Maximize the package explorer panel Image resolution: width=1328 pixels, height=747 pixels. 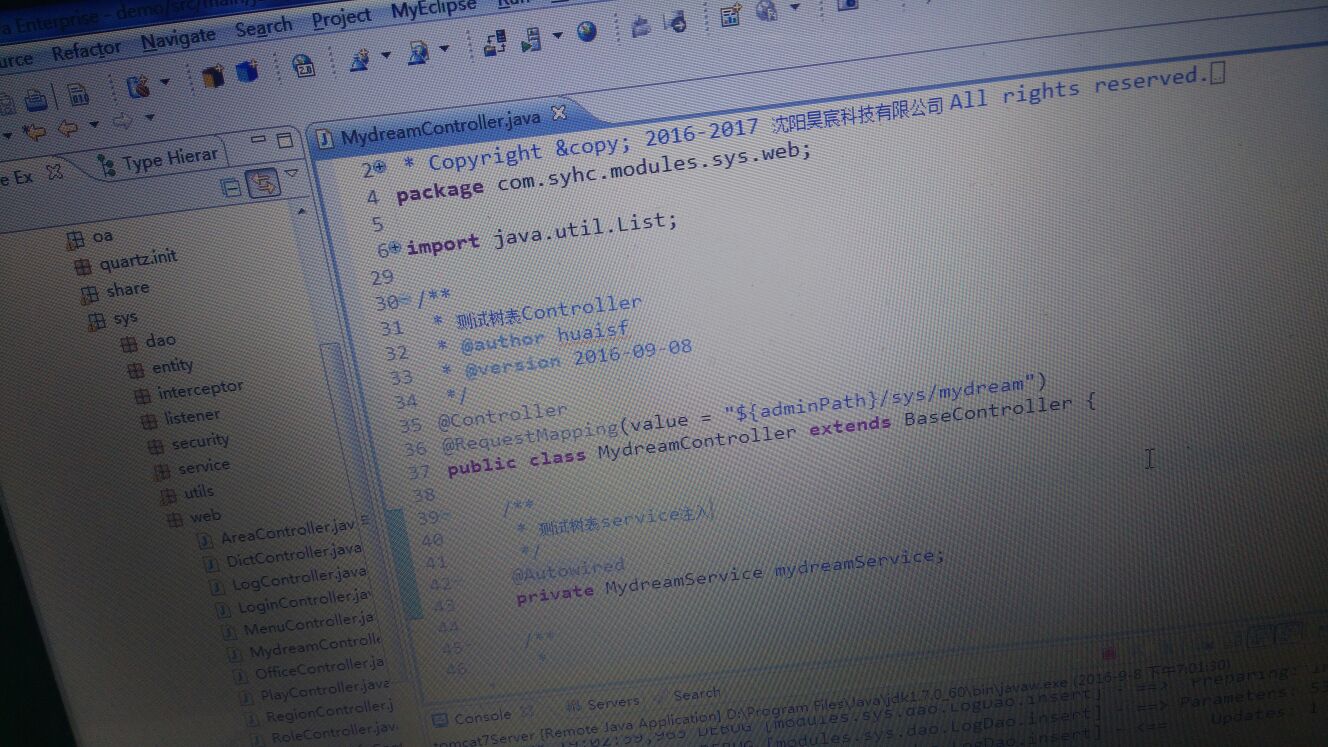[284, 139]
